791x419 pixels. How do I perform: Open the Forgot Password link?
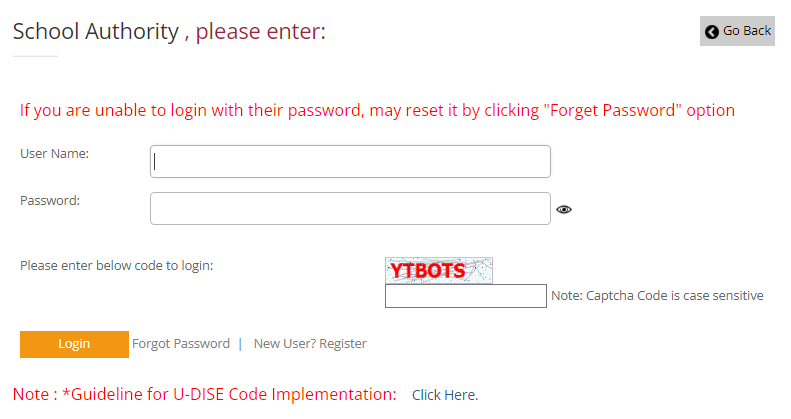pos(181,344)
